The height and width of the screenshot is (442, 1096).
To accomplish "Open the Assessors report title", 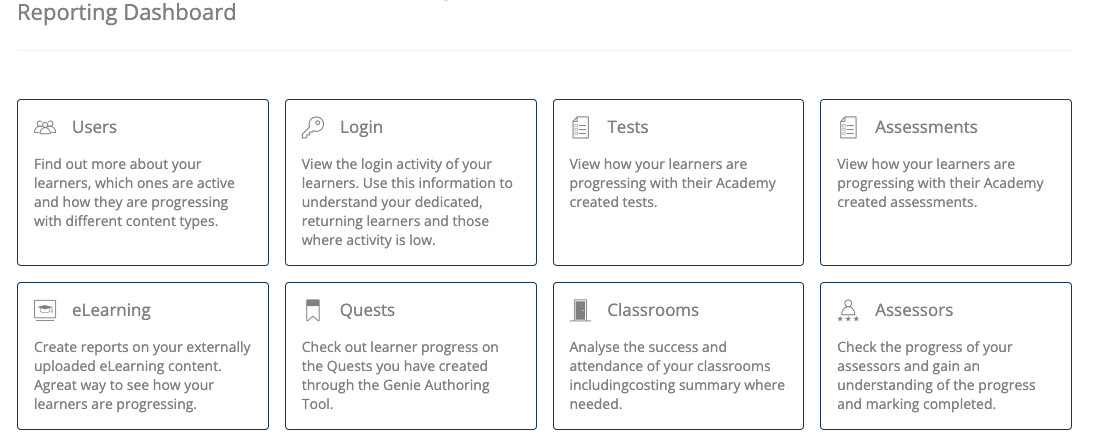I will [x=914, y=311].
